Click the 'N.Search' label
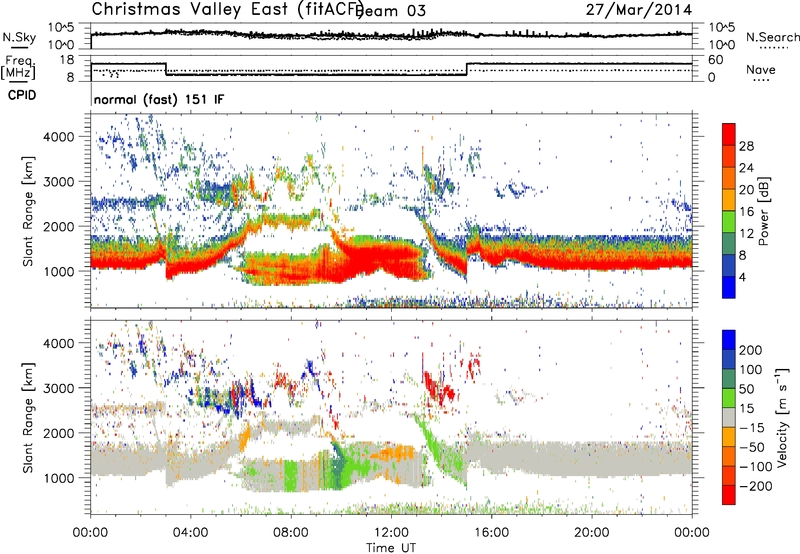The width and height of the screenshot is (800, 554). point(772,37)
